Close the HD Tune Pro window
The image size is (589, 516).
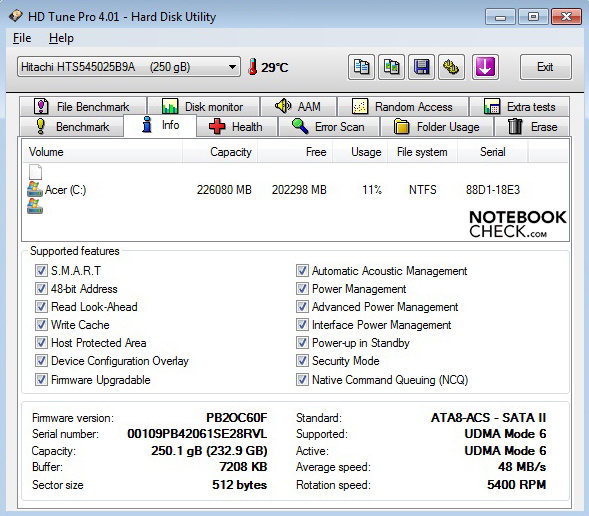tap(566, 17)
